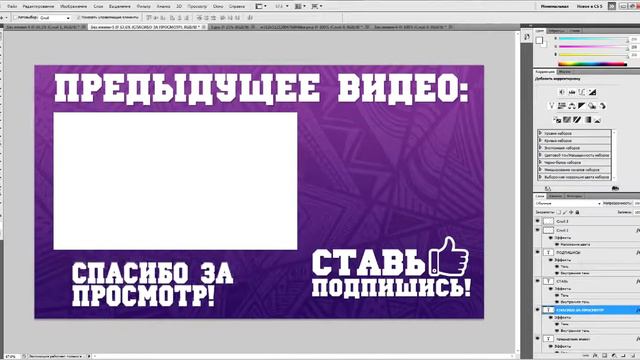Viewport: 640px width, 360px height.
Task: Add a Threshold adjustment layer
Action: (x=577, y=120)
